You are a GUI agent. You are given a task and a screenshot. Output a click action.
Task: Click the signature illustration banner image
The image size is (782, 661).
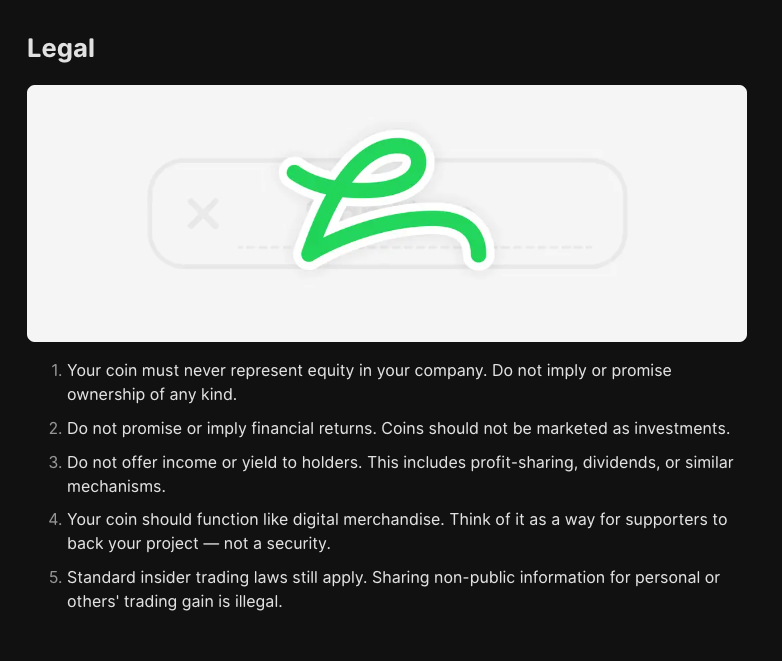point(387,214)
